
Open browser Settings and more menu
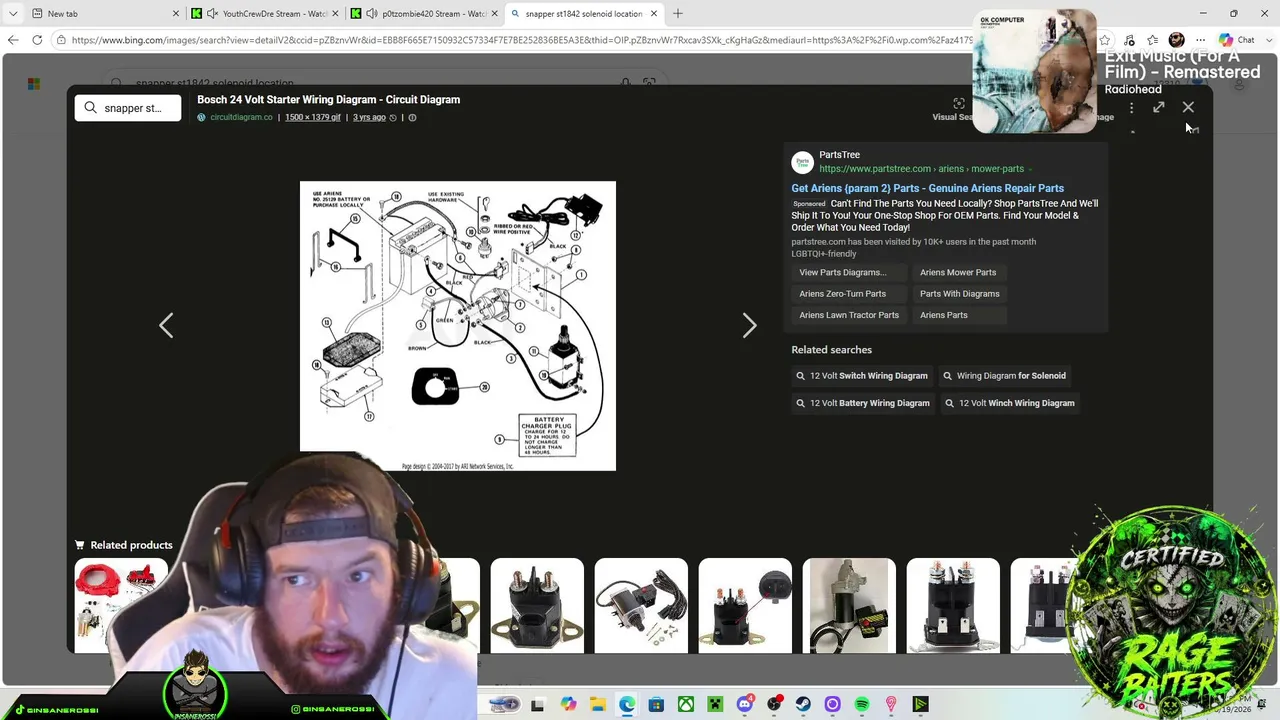tap(1201, 40)
